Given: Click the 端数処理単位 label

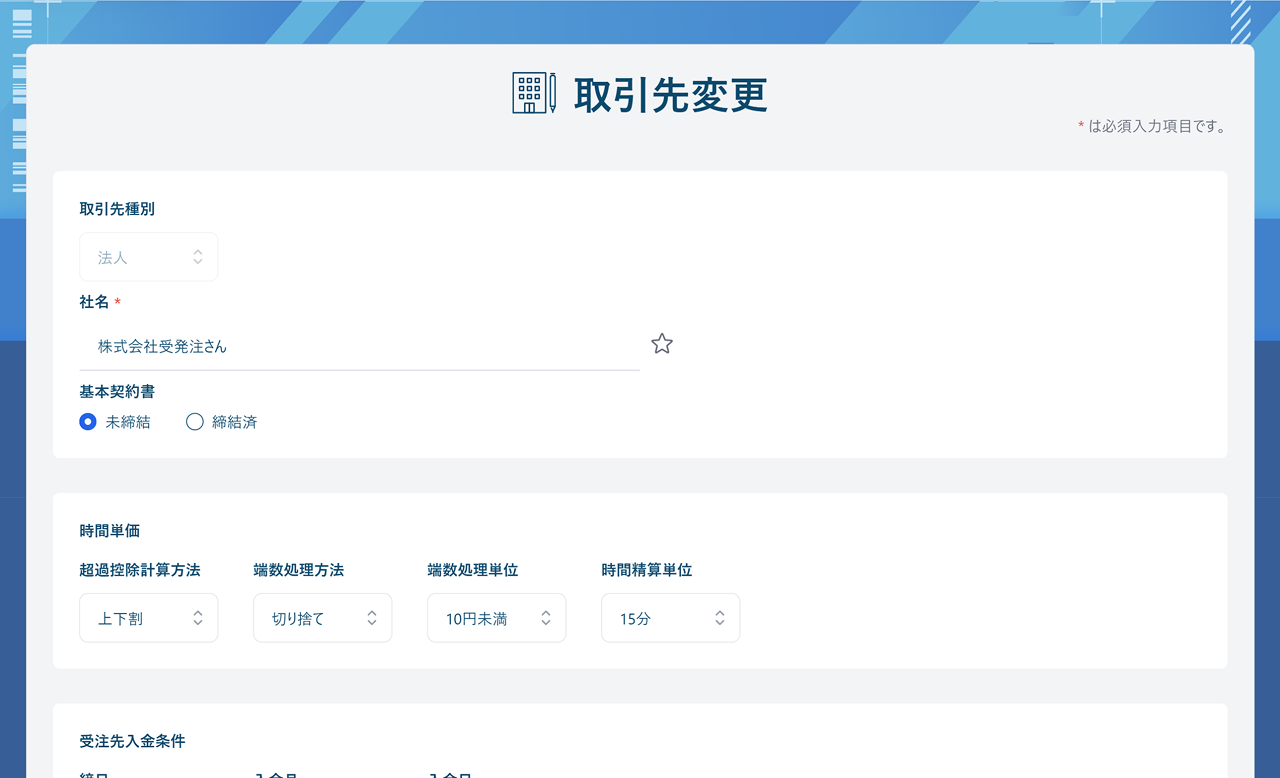Looking at the screenshot, I should point(473,570).
